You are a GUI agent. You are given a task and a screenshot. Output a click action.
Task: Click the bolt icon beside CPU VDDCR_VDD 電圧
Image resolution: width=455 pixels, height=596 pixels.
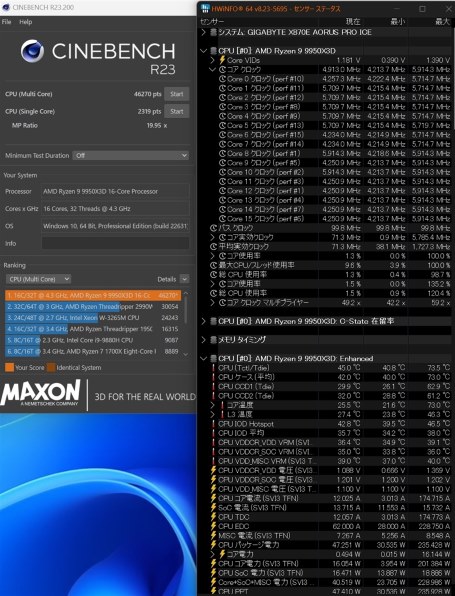[x=213, y=470]
